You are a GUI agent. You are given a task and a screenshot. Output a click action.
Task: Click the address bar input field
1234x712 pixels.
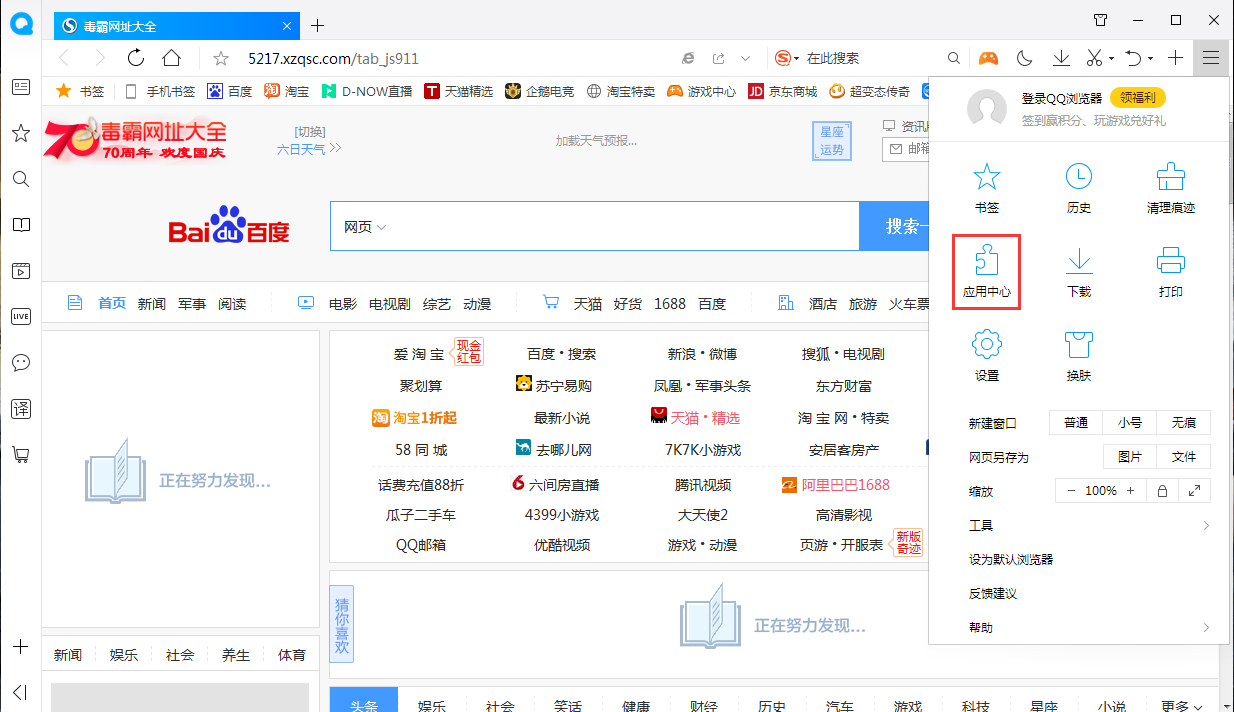pyautogui.click(x=400, y=58)
